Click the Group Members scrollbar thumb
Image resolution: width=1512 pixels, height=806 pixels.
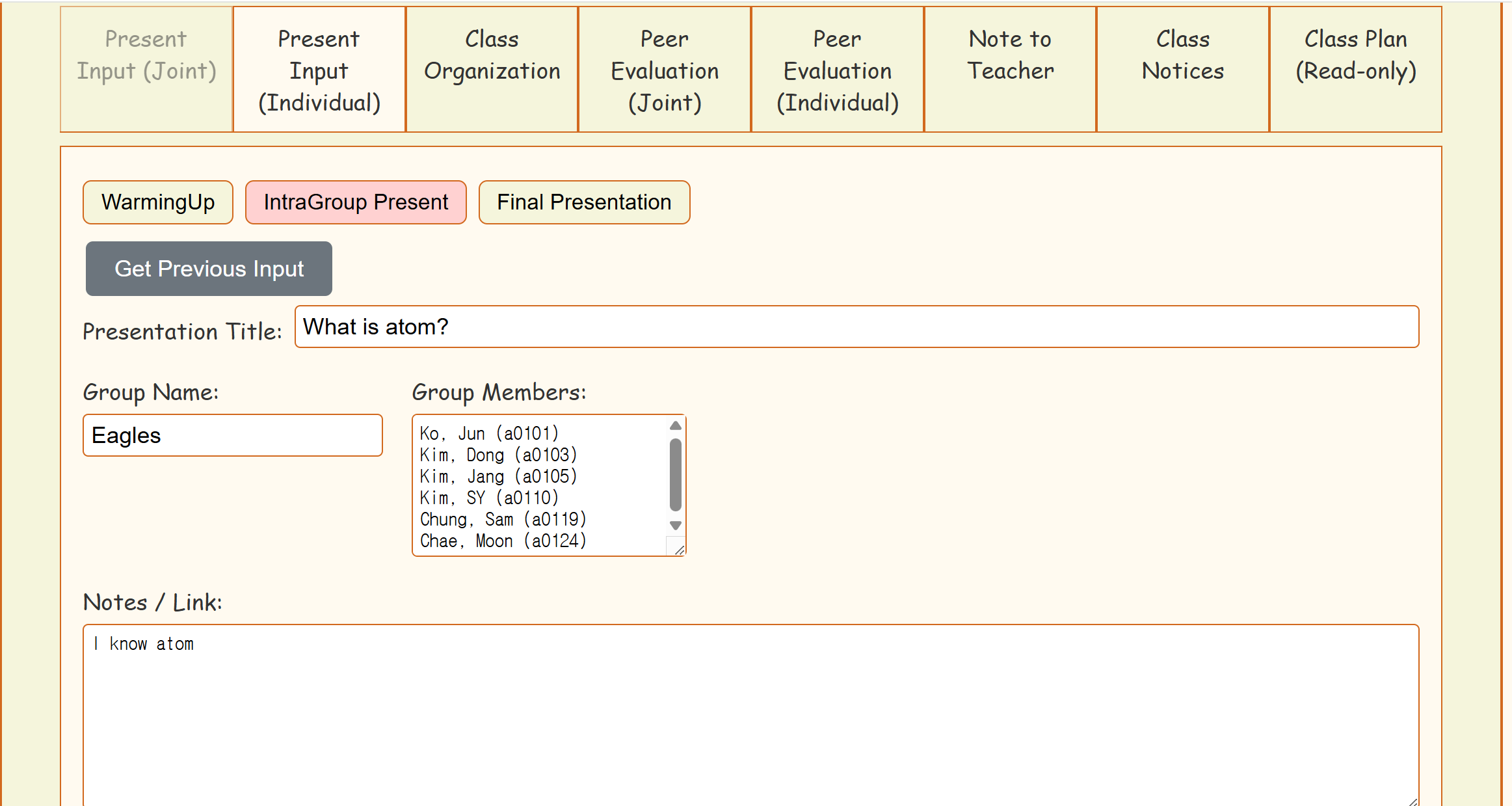point(676,475)
